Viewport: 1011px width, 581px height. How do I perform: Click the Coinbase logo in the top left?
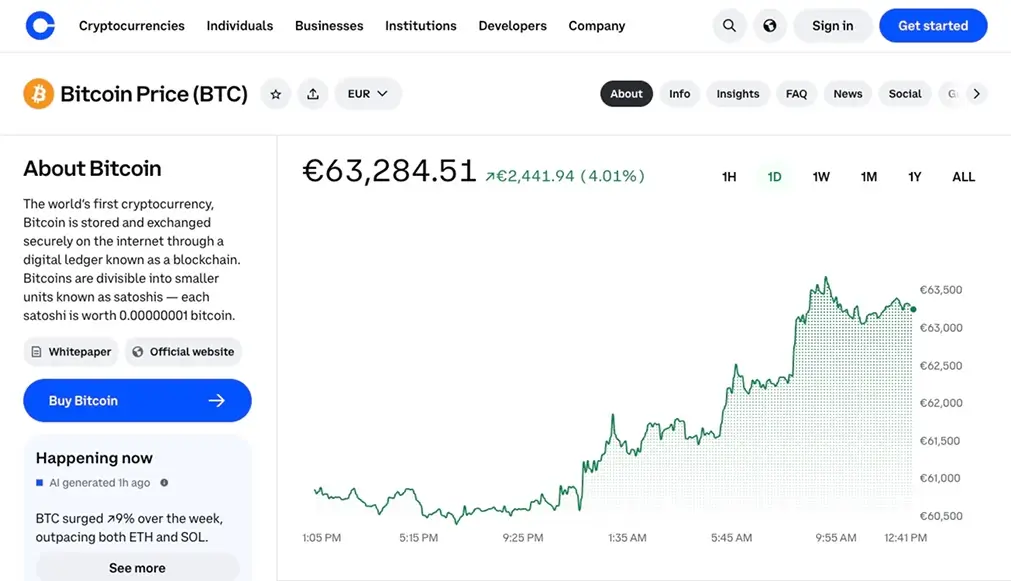(x=39, y=25)
